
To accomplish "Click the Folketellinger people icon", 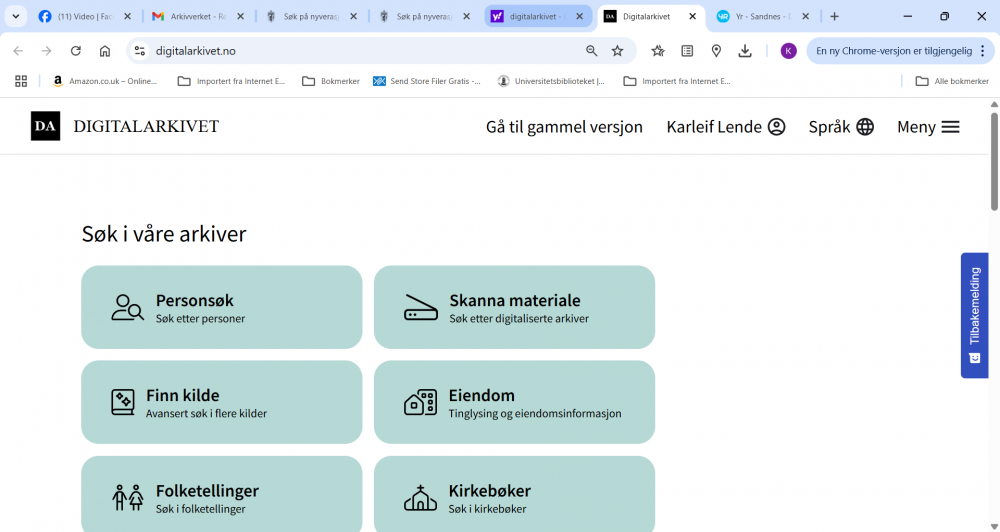I will coord(127,498).
